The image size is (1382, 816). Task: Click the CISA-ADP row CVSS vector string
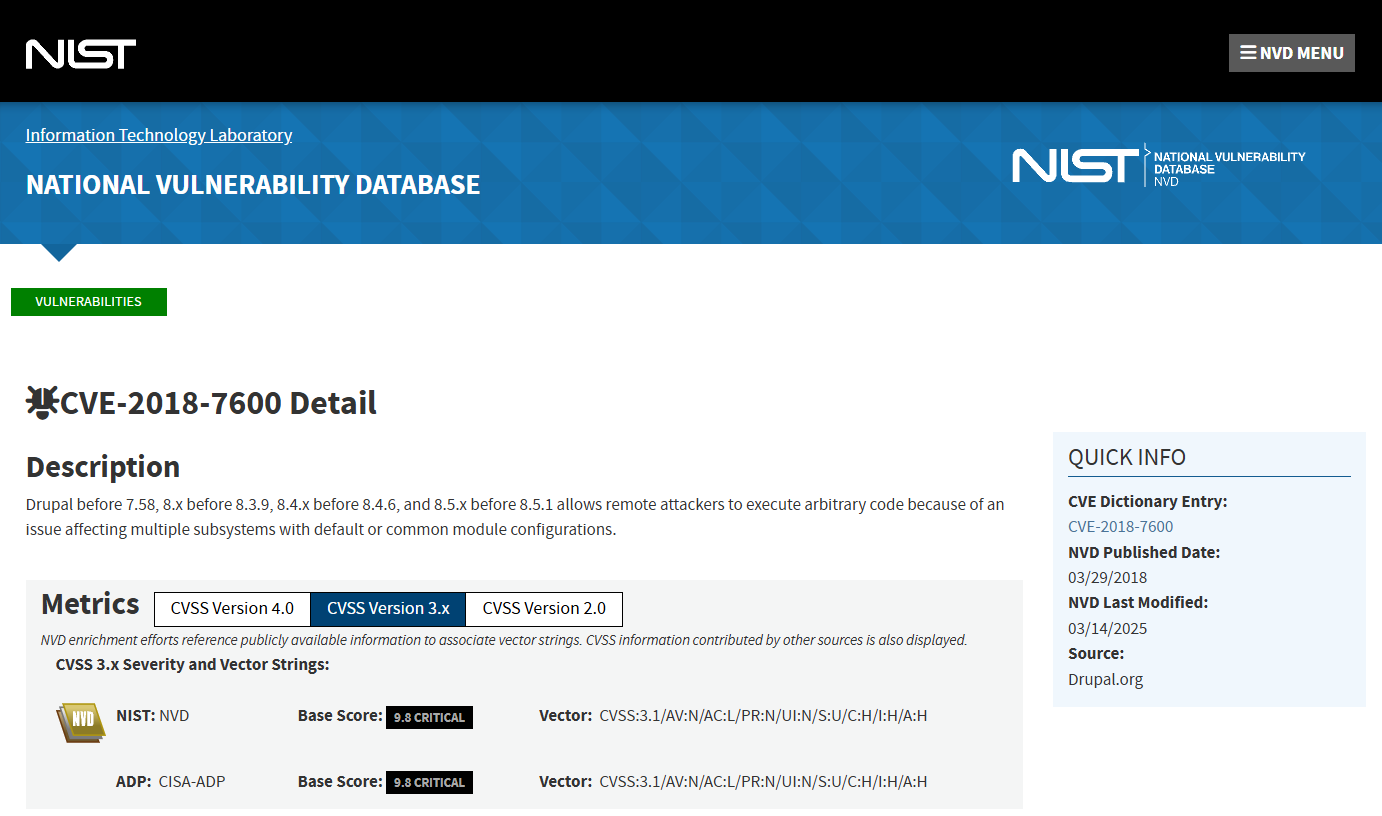click(763, 782)
